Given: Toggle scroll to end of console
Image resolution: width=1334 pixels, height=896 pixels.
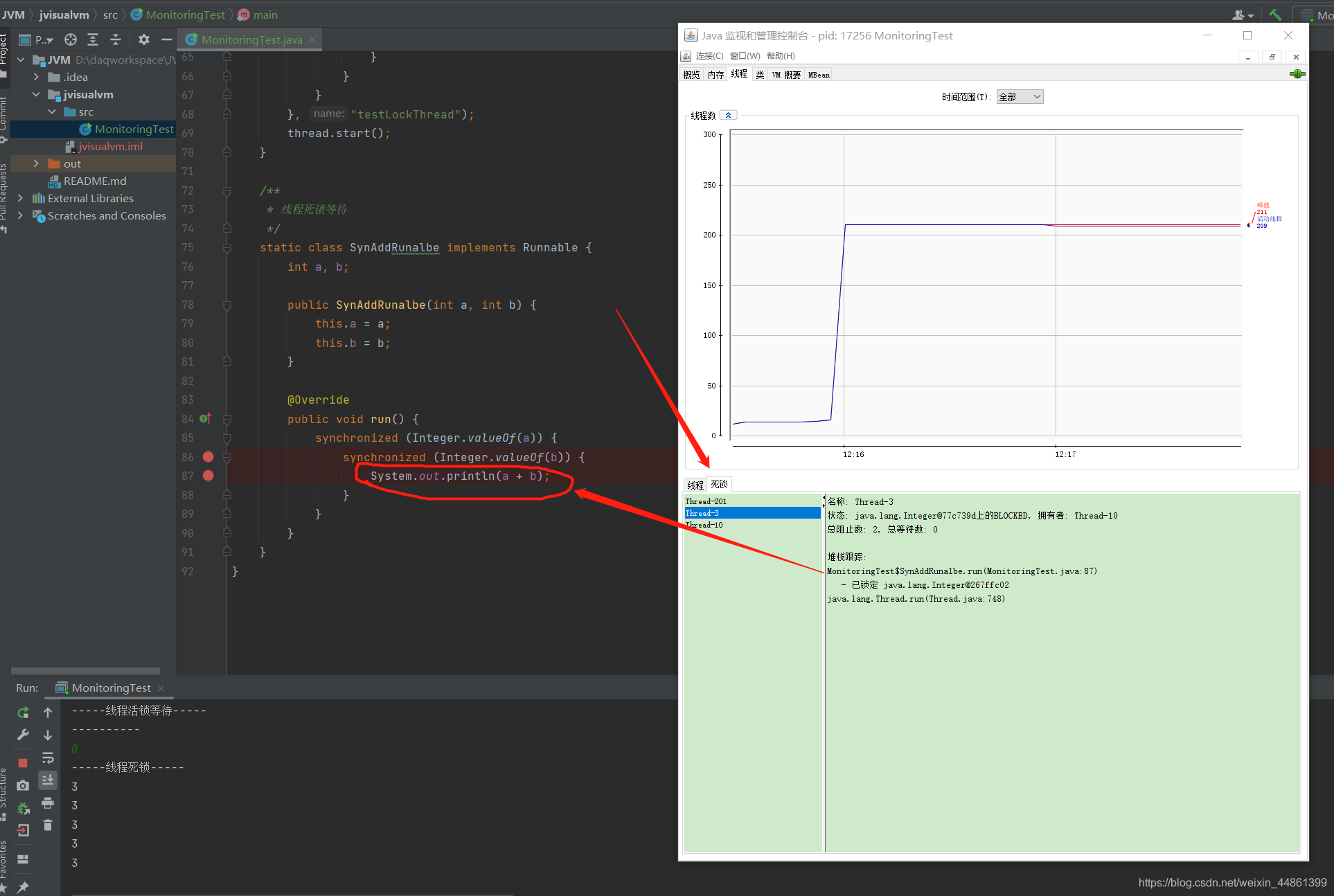Looking at the screenshot, I should (x=48, y=780).
